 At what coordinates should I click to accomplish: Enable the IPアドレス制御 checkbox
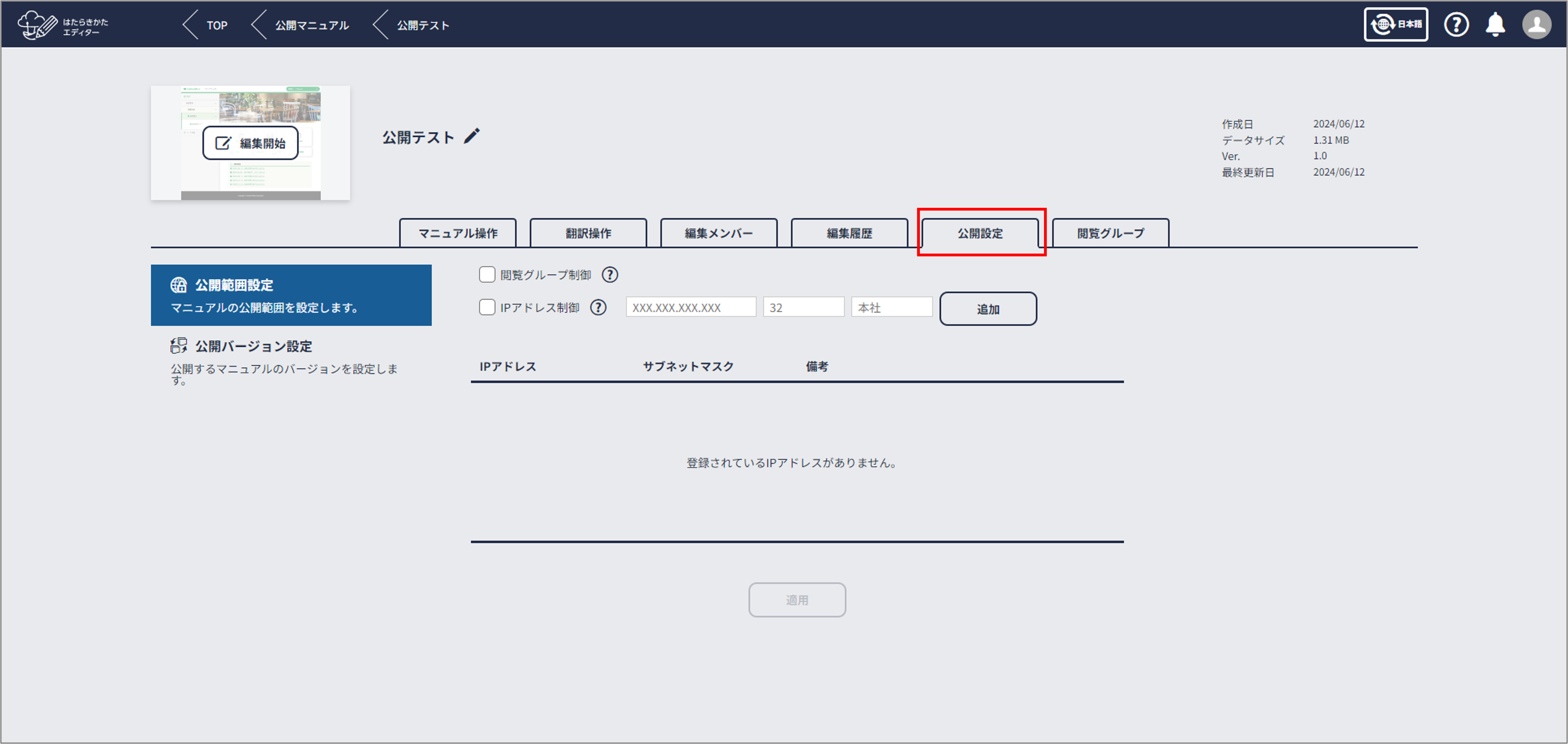pos(487,307)
